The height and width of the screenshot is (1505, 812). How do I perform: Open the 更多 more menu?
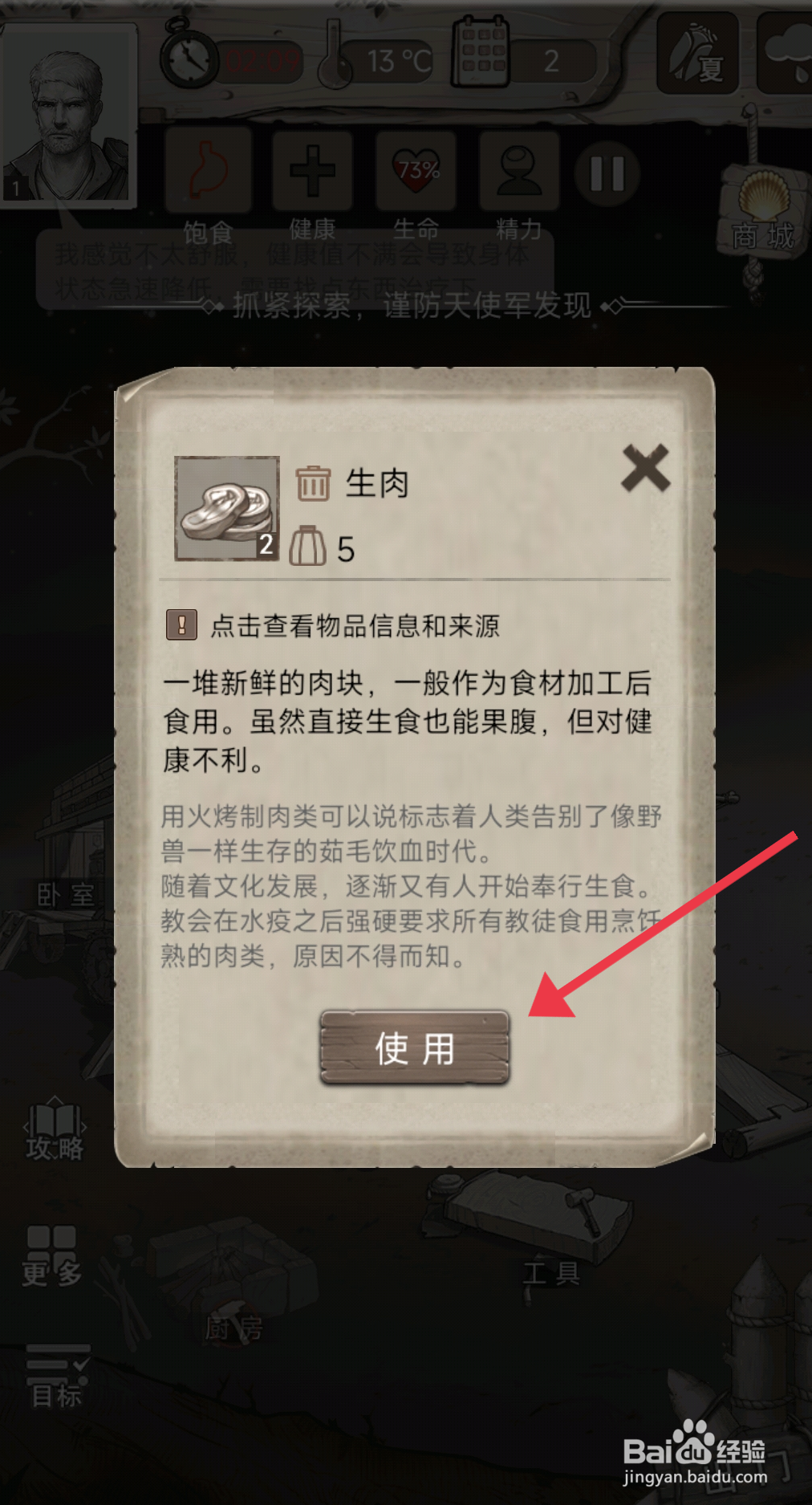pyautogui.click(x=51, y=1256)
